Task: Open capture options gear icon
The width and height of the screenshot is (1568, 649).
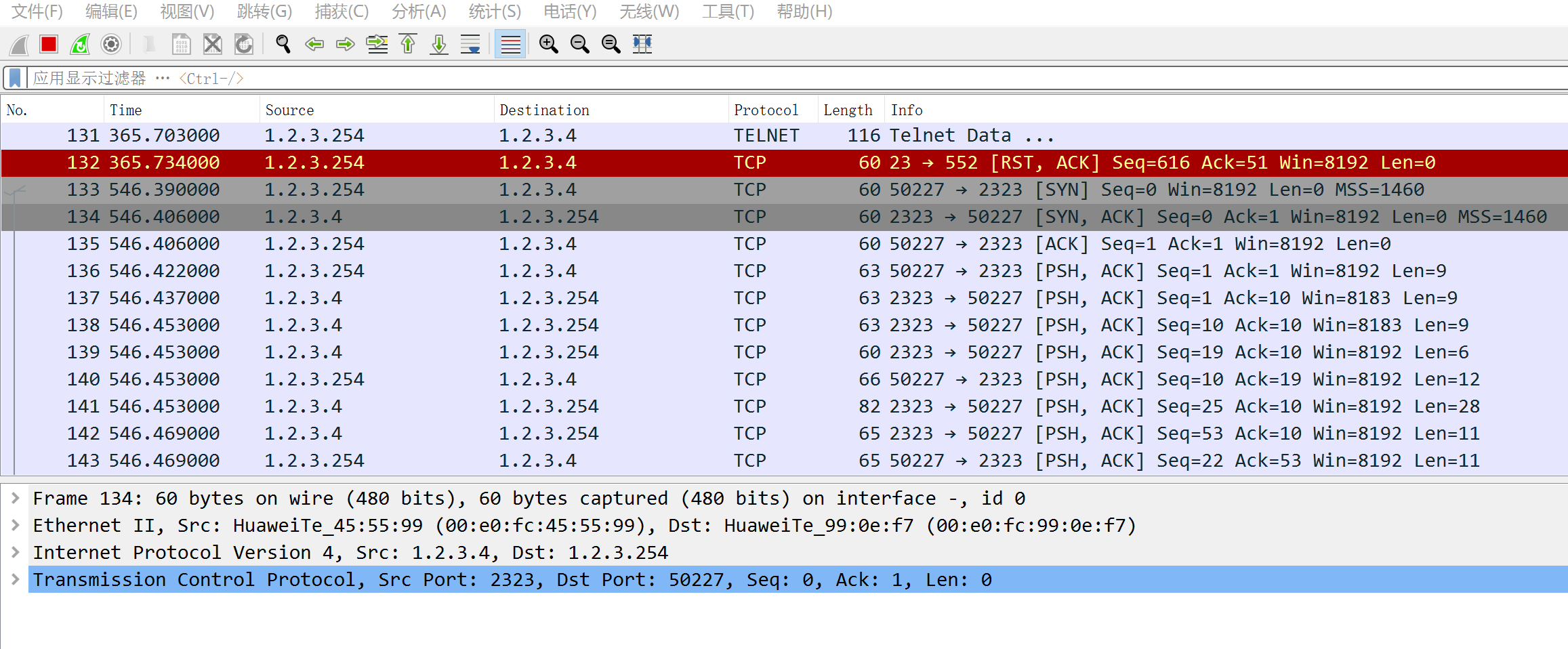Action: click(111, 45)
